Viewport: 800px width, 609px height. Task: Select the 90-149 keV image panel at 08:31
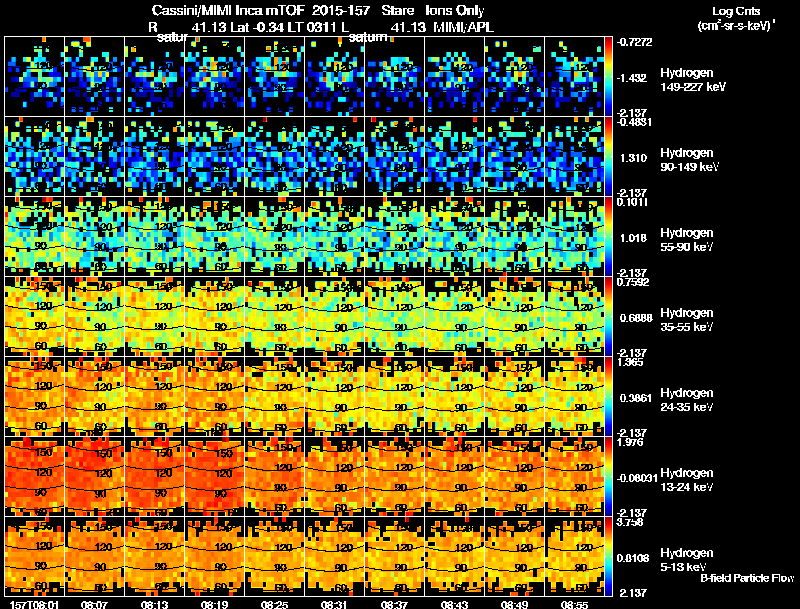pos(334,157)
